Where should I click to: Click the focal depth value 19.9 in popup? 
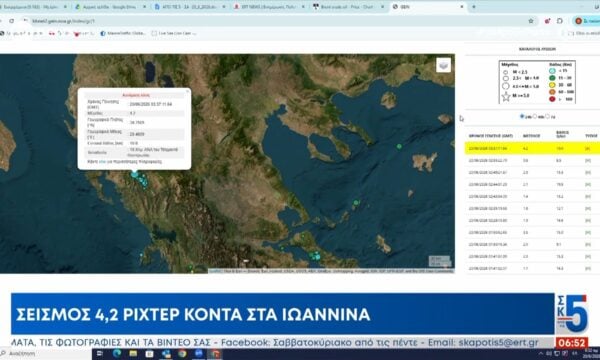pyautogui.click(x=134, y=143)
